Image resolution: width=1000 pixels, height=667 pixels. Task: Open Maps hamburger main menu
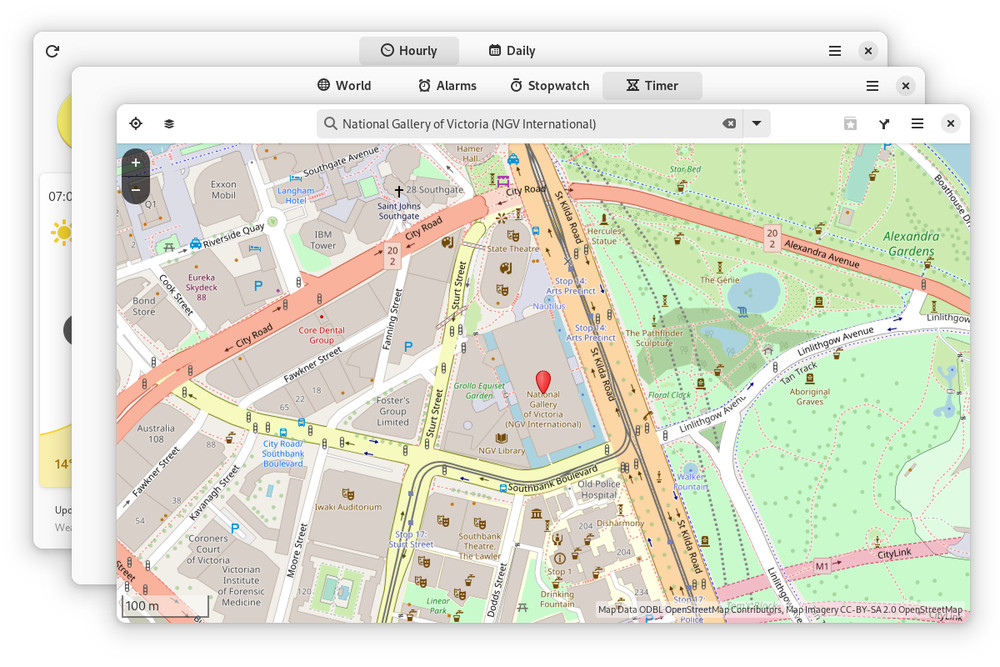(x=917, y=124)
